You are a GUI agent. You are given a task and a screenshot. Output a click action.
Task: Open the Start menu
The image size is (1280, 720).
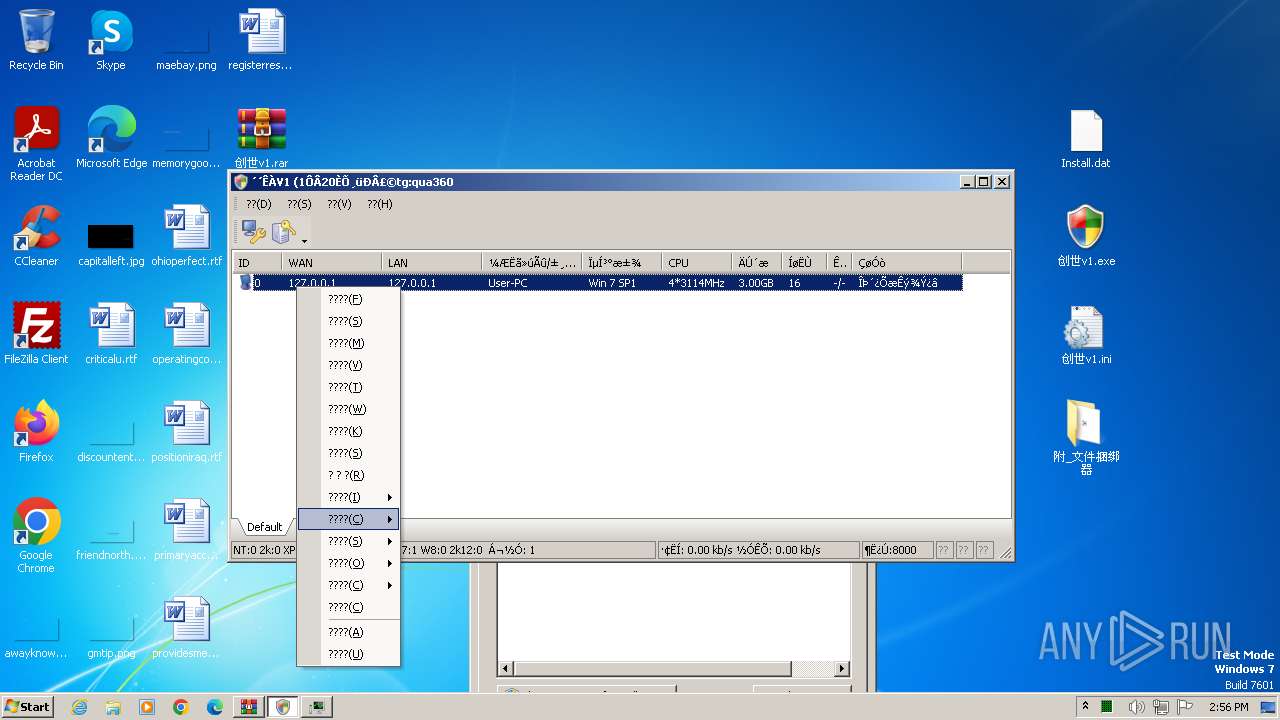tap(27, 707)
